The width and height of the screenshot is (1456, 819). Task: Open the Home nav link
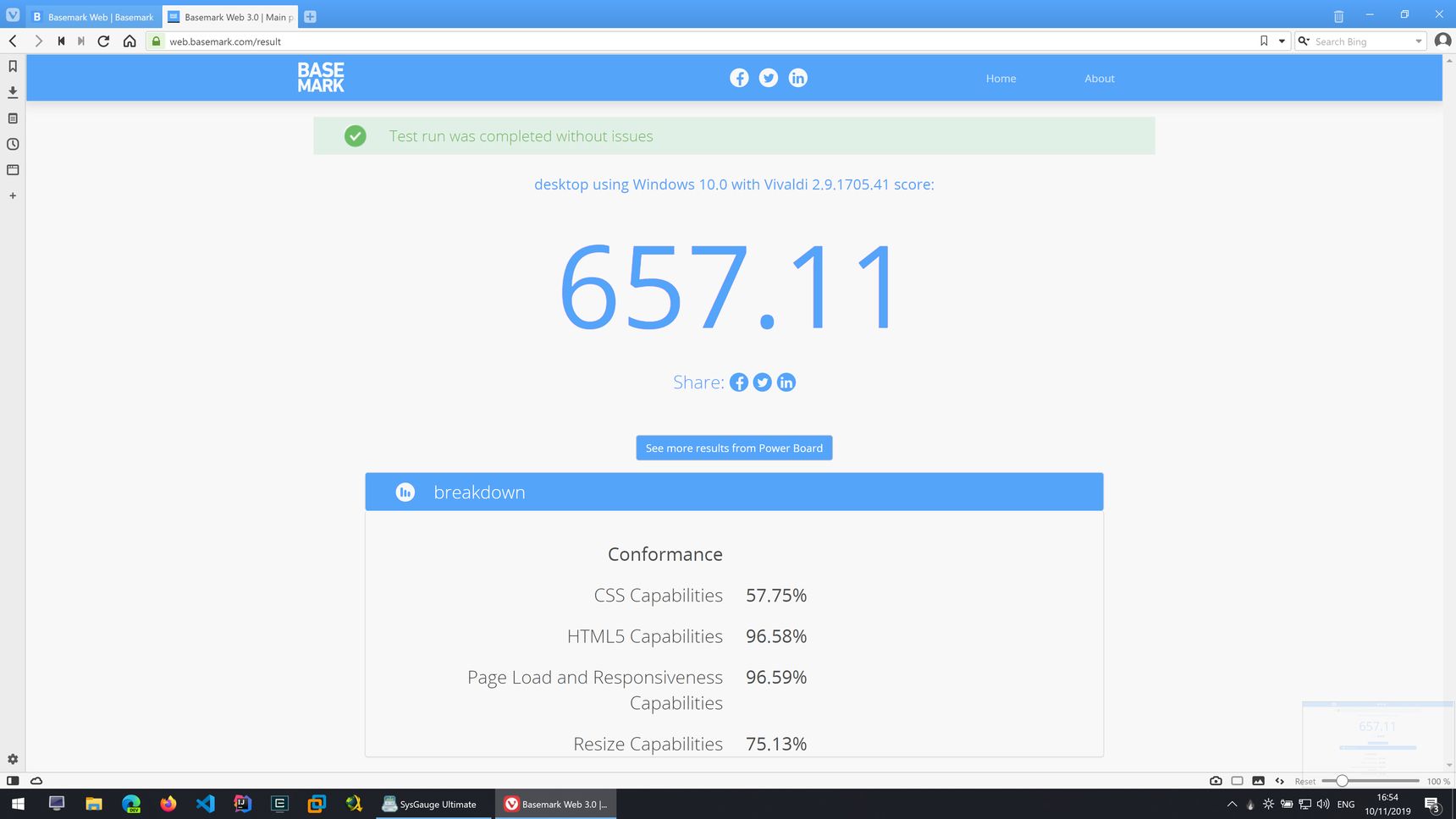point(1001,79)
